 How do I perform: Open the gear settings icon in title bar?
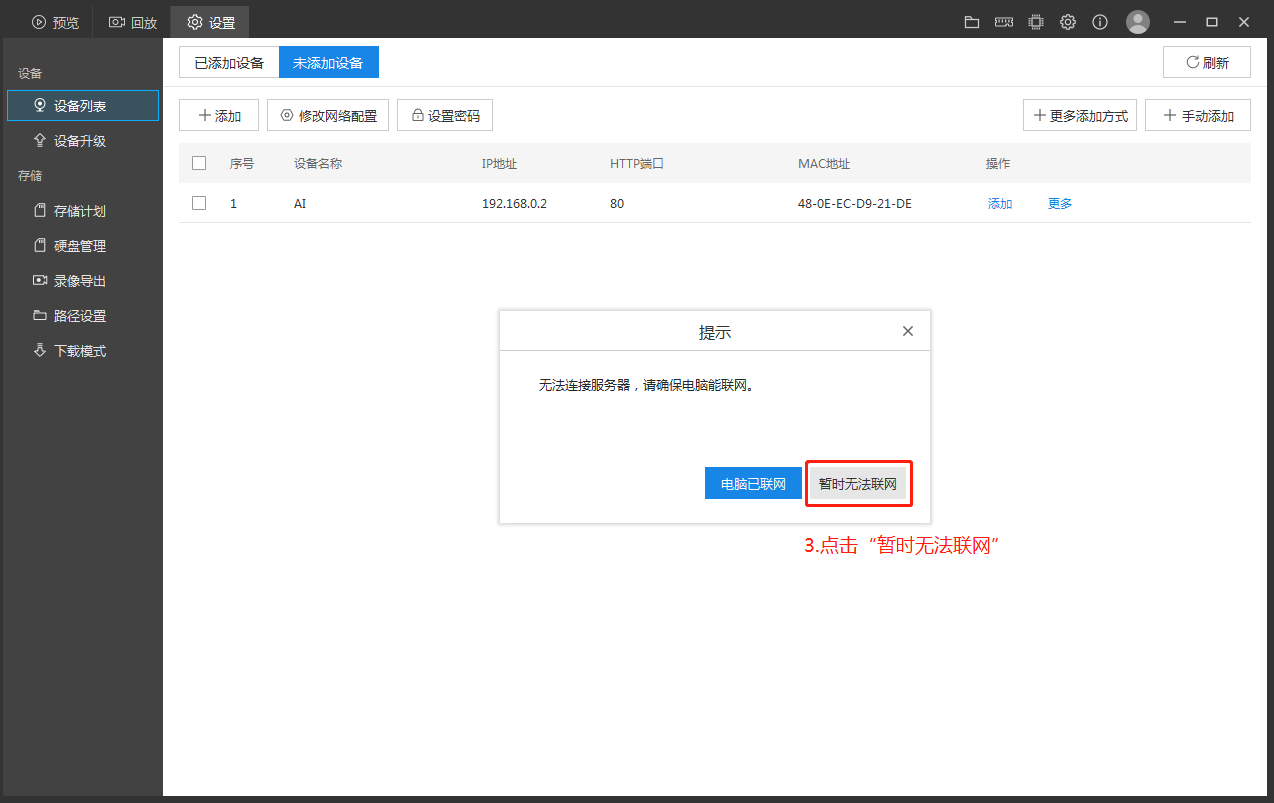[x=1068, y=22]
